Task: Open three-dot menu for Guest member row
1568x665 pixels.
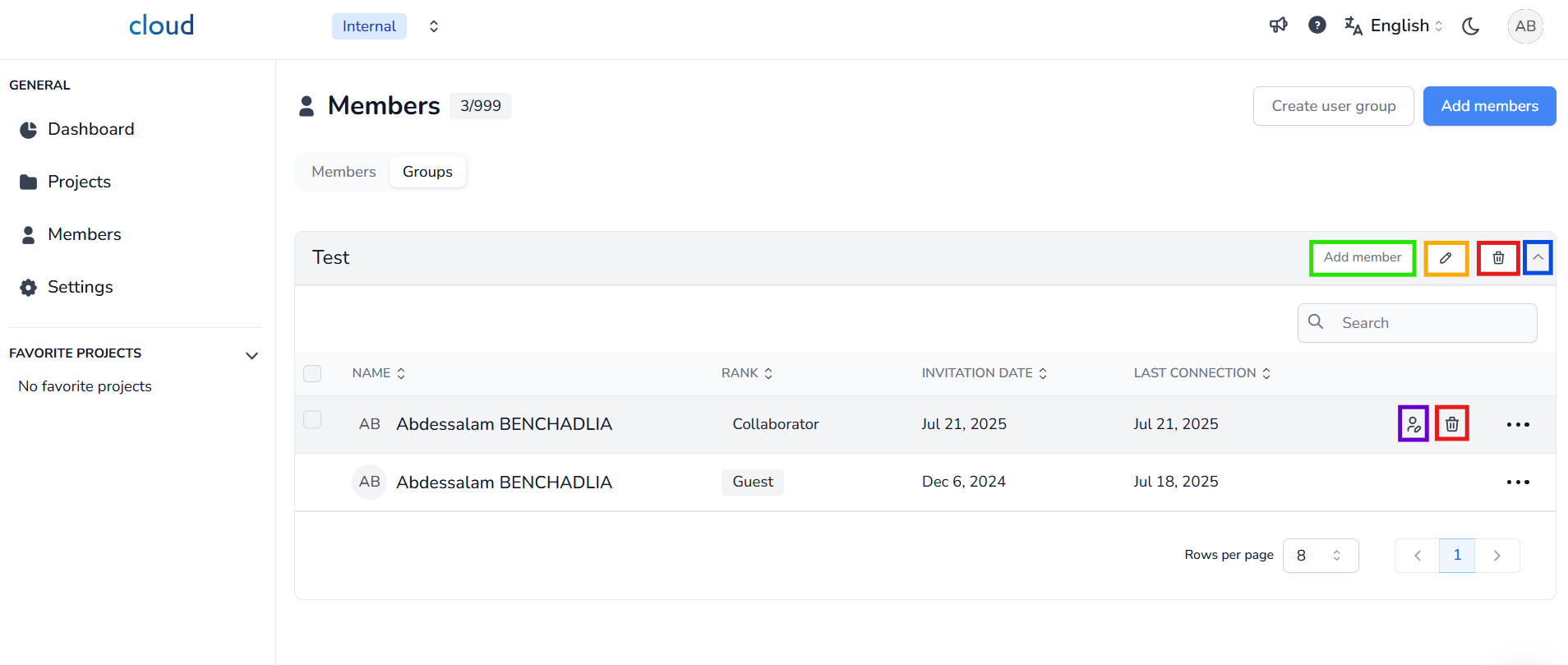Action: click(1518, 483)
